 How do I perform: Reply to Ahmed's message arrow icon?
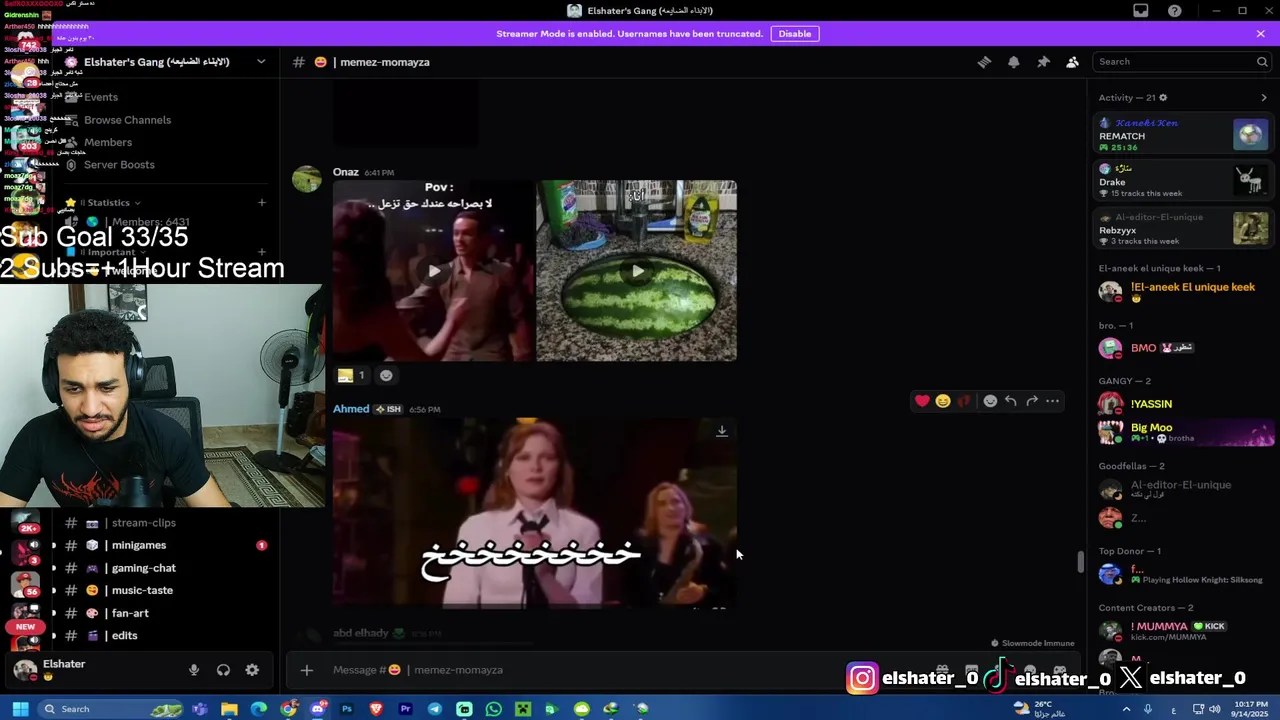pyautogui.click(x=1011, y=401)
